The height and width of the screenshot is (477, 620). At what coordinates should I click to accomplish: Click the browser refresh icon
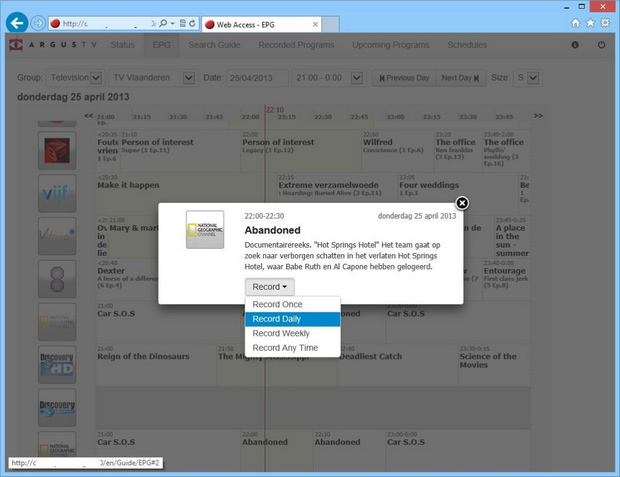click(x=193, y=23)
